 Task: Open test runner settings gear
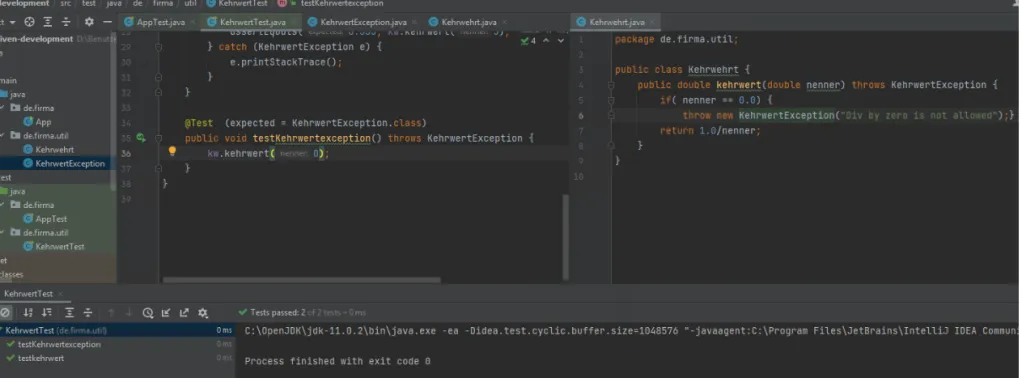203,313
